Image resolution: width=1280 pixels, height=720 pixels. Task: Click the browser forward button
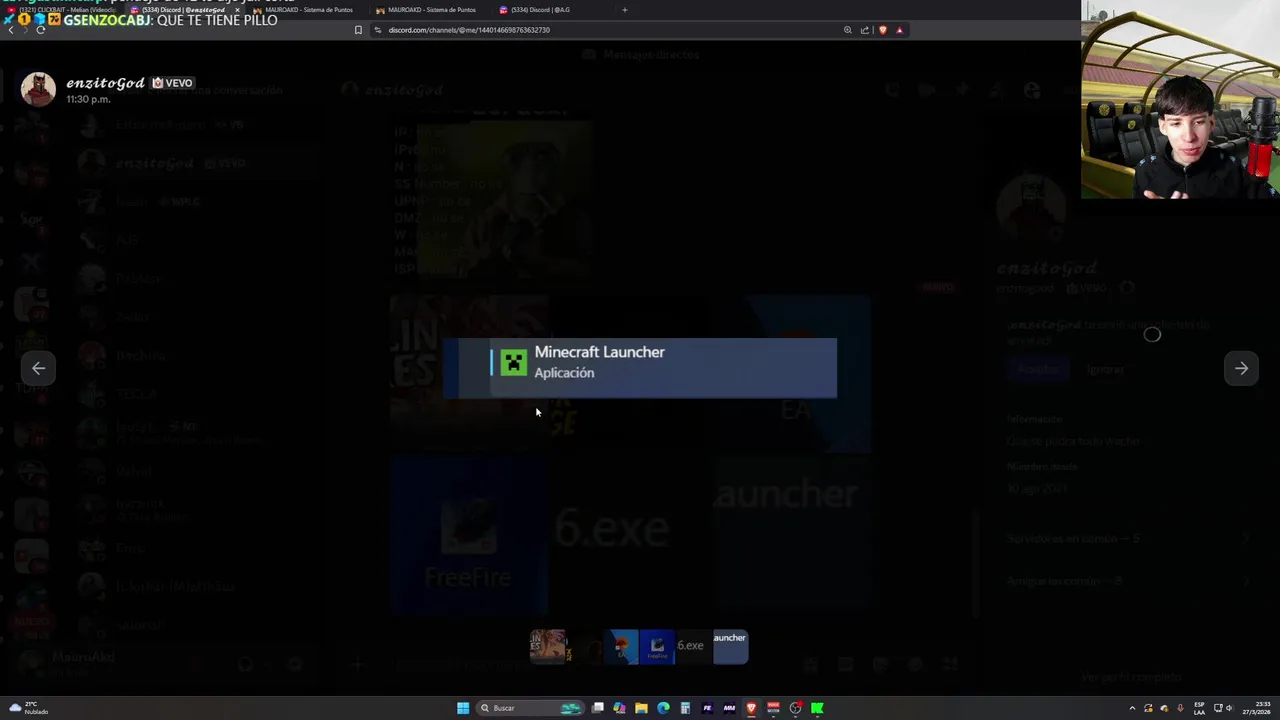pos(26,30)
